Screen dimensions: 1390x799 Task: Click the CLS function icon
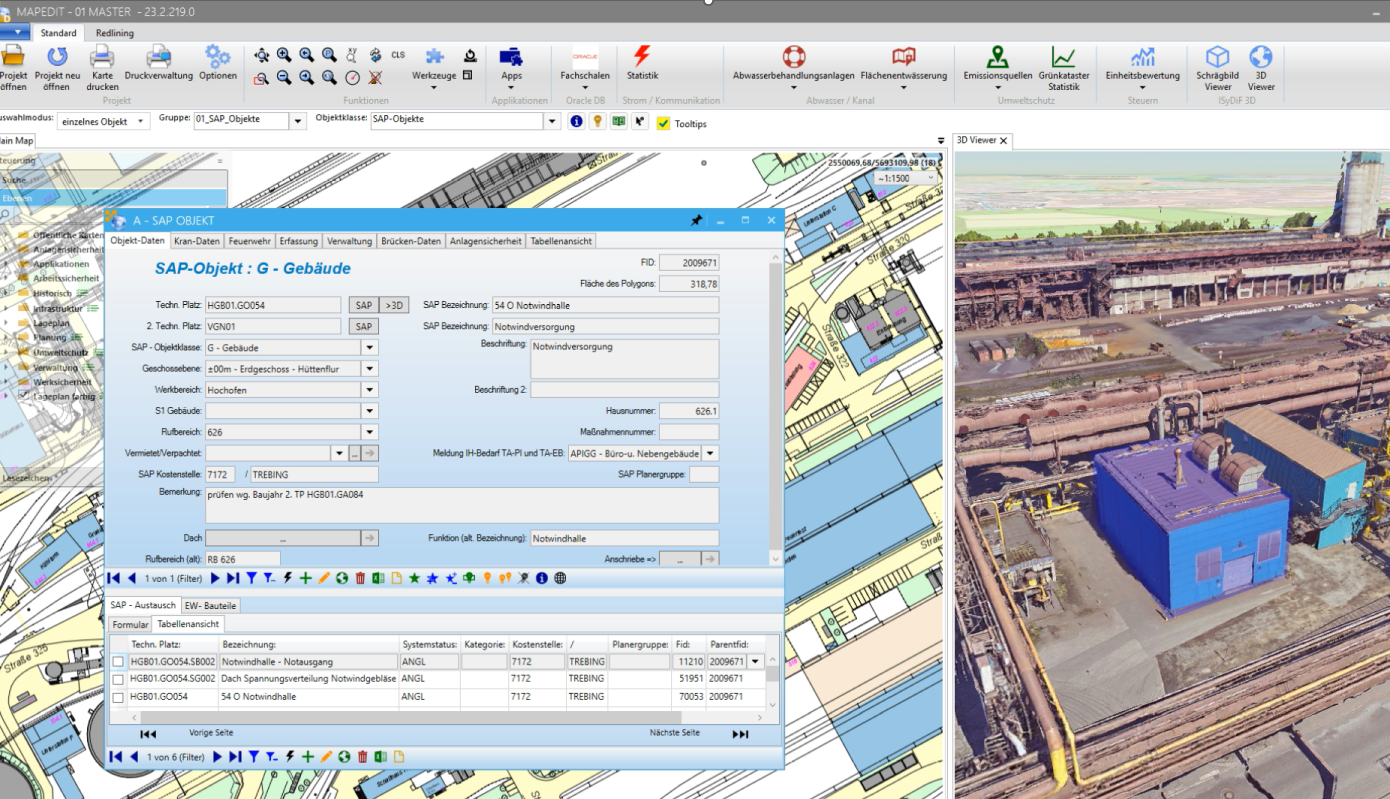pyautogui.click(x=398, y=55)
